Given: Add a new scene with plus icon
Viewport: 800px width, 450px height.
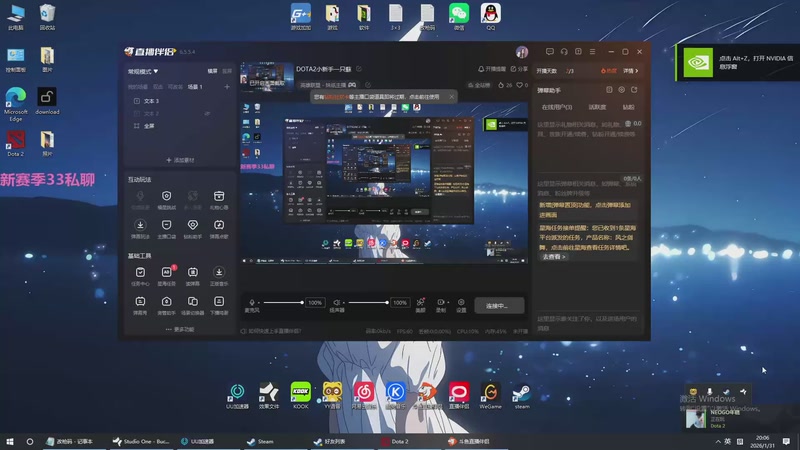Looking at the screenshot, I should point(227,87).
